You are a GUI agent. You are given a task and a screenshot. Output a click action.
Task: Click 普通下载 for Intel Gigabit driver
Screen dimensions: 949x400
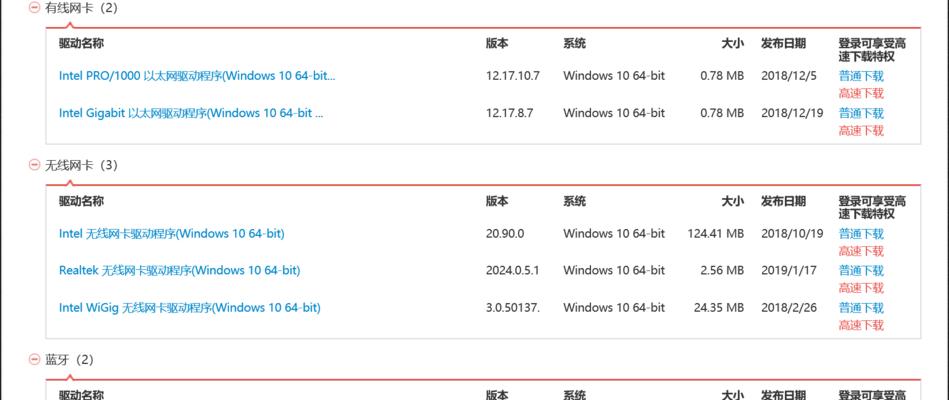click(x=861, y=113)
